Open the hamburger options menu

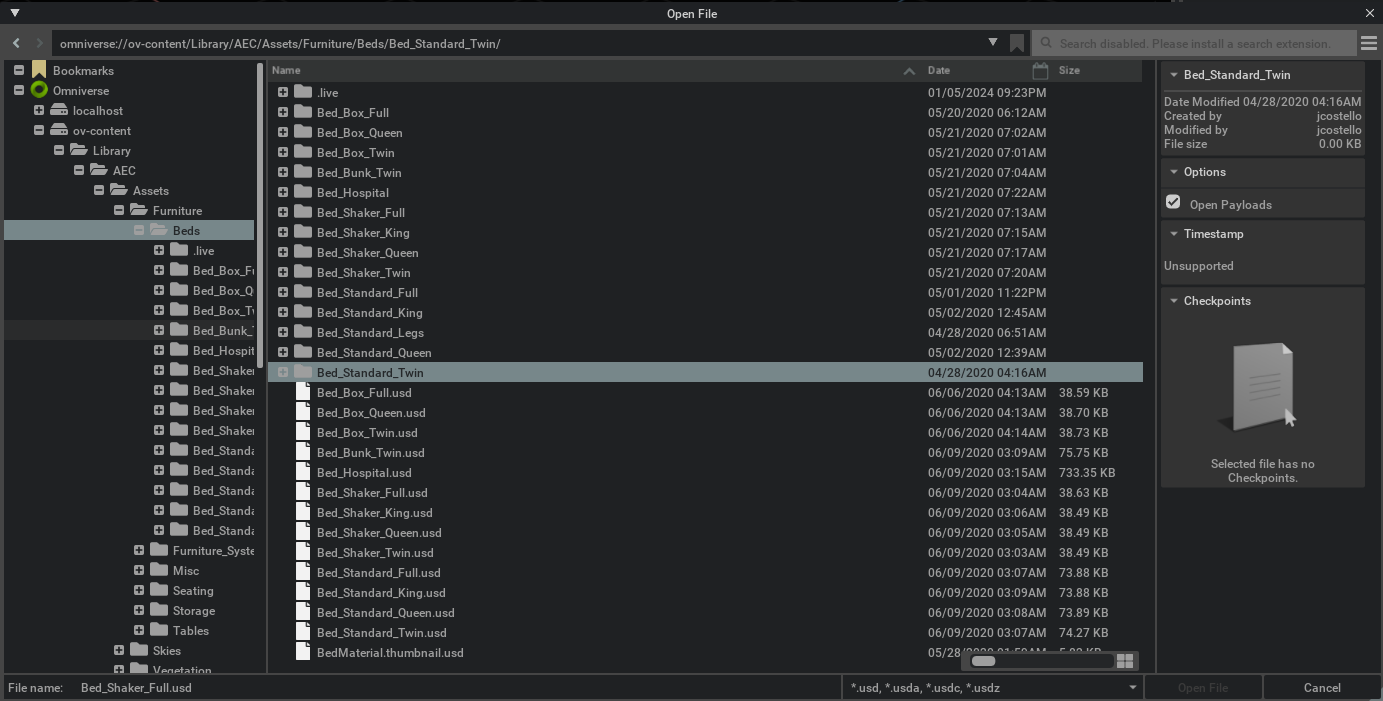(1369, 43)
